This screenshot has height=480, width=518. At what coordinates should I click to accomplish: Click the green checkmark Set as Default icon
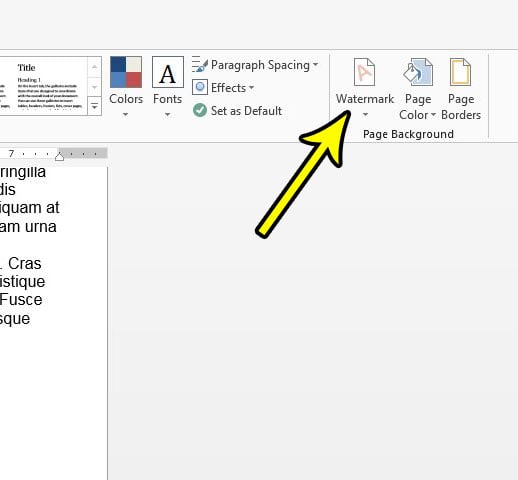pos(200,110)
